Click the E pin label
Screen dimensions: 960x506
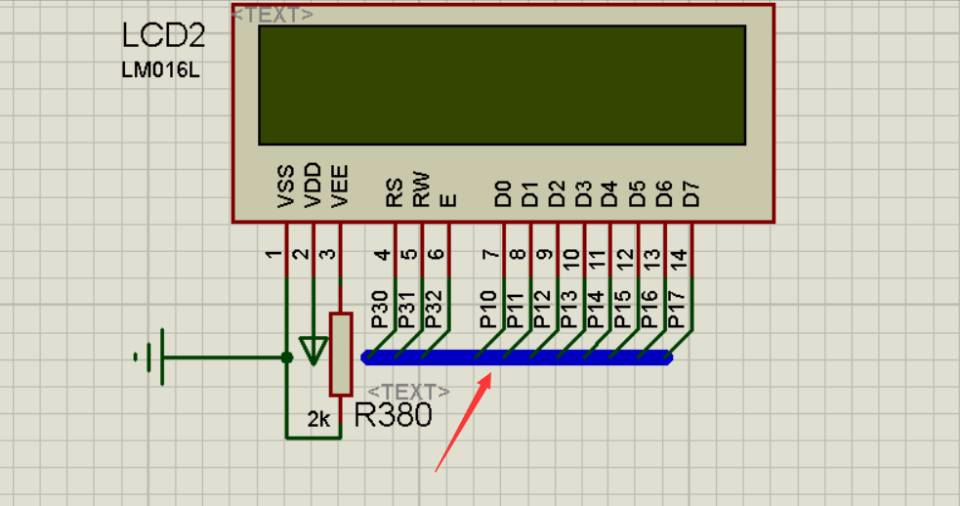point(448,200)
